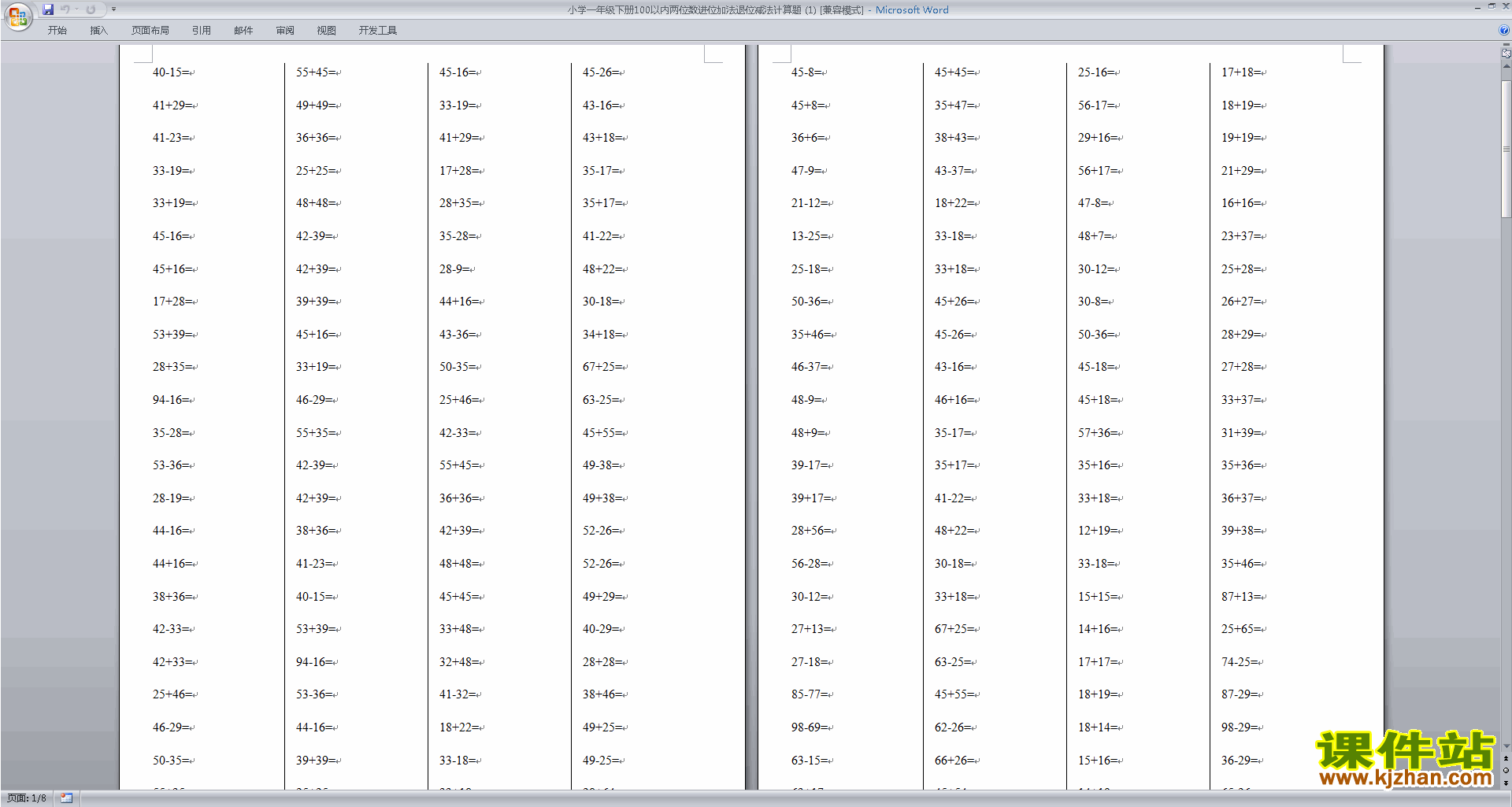The height and width of the screenshot is (807, 1512).
Task: Select the 审阅 ribbon tab
Action: tap(285, 30)
